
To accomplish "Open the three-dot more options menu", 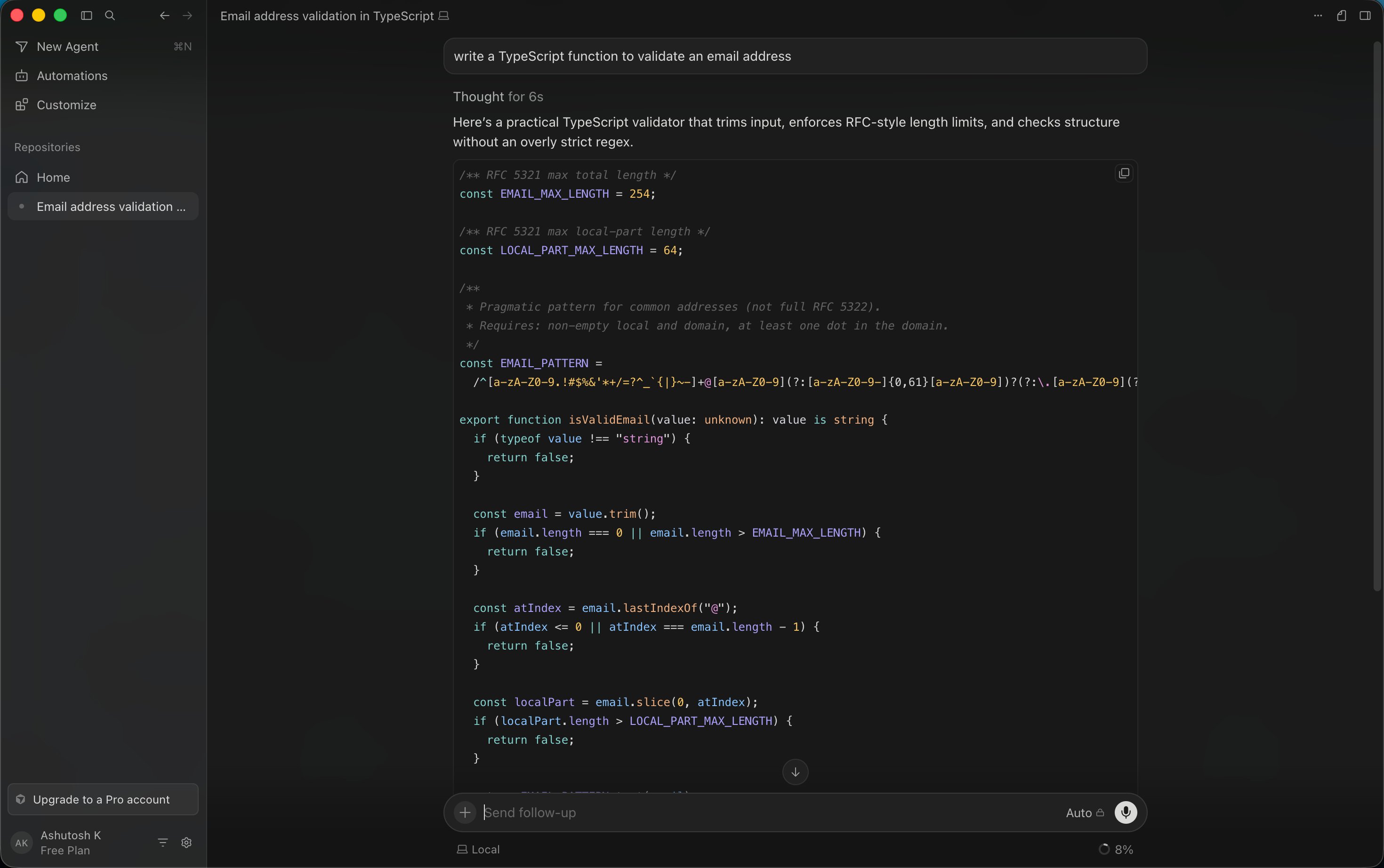I will pyautogui.click(x=1318, y=16).
